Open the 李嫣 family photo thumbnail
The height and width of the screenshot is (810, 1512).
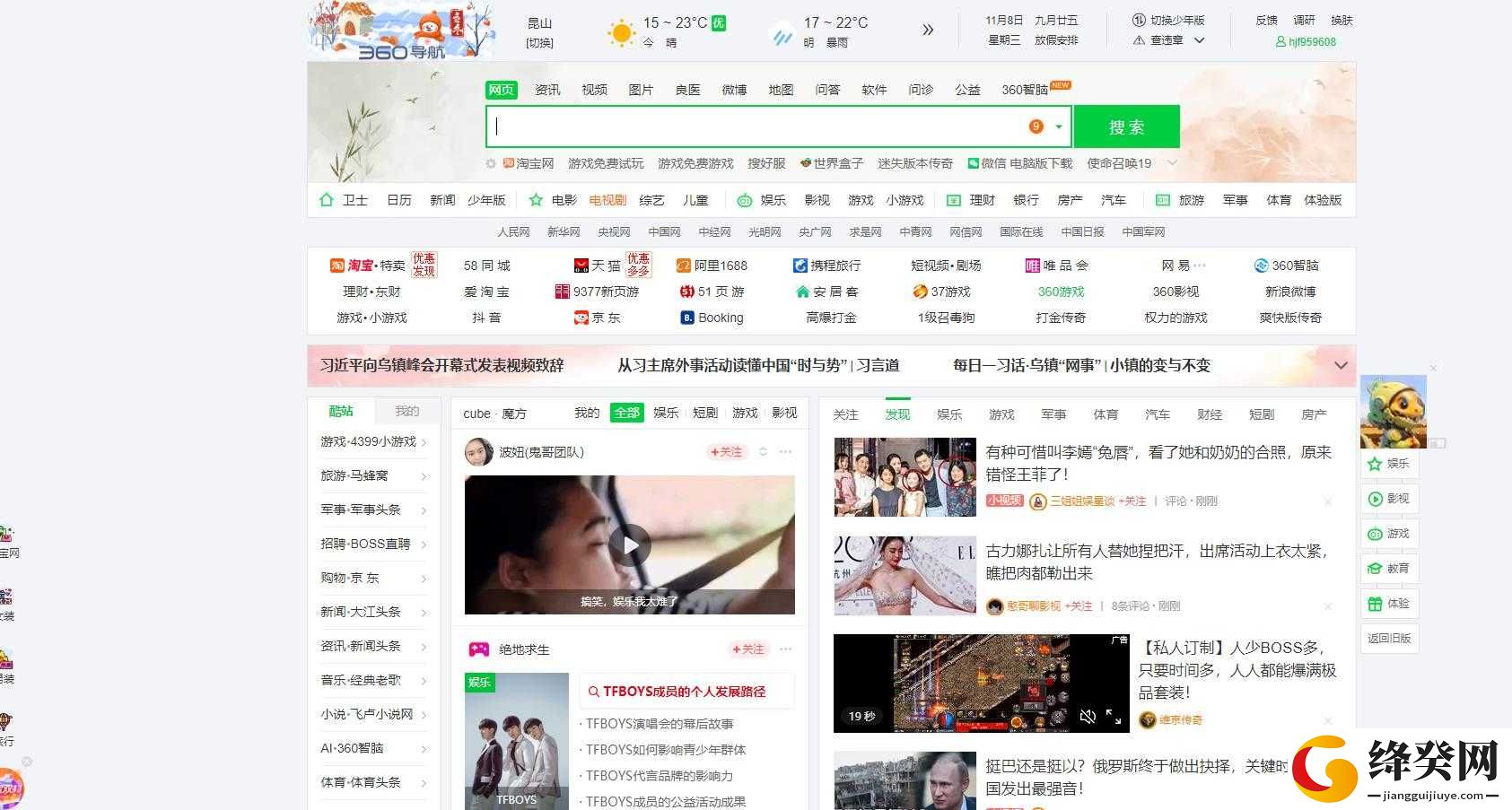coord(905,477)
